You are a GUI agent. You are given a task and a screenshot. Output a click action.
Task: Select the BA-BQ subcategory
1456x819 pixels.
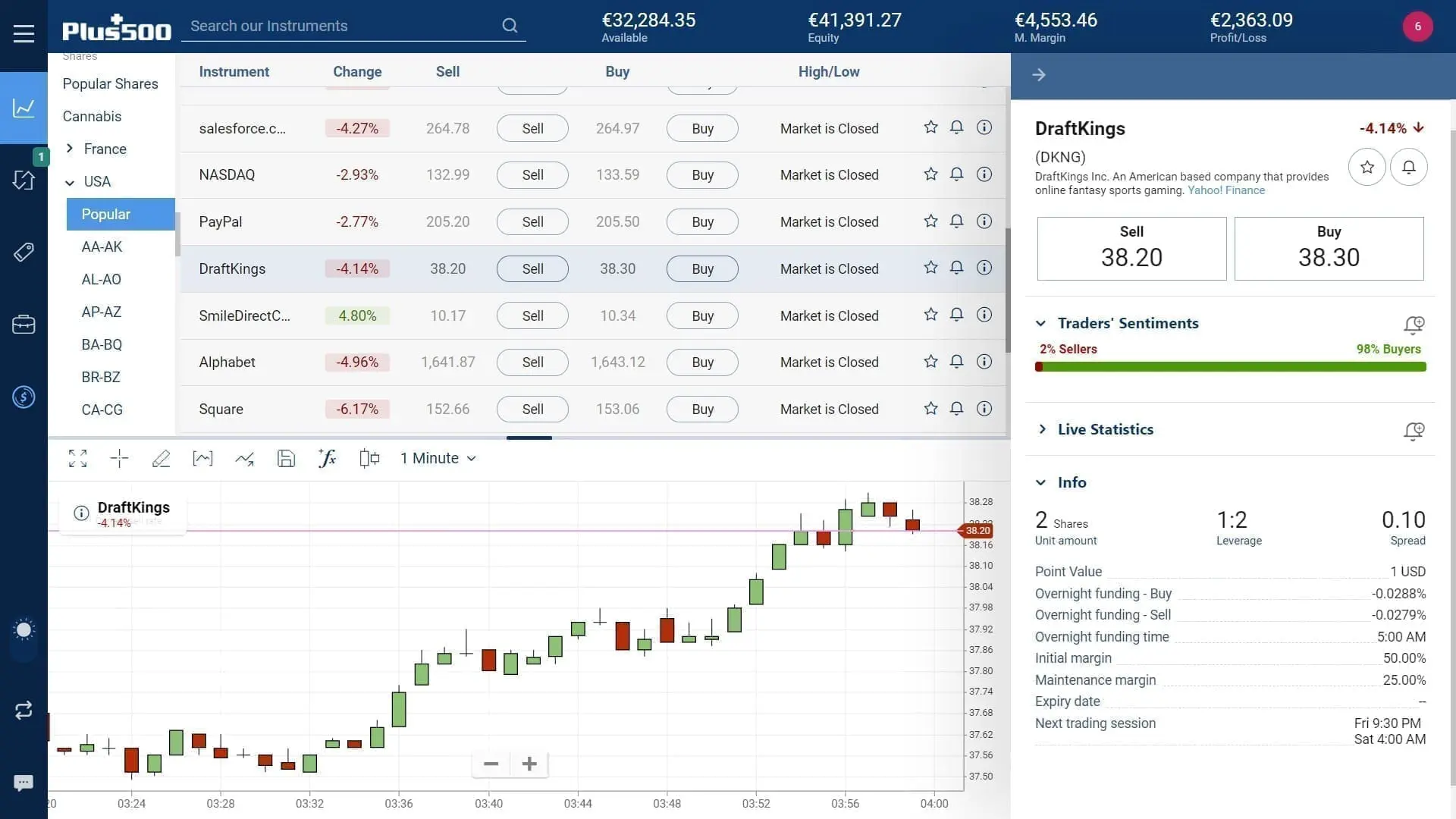click(102, 344)
